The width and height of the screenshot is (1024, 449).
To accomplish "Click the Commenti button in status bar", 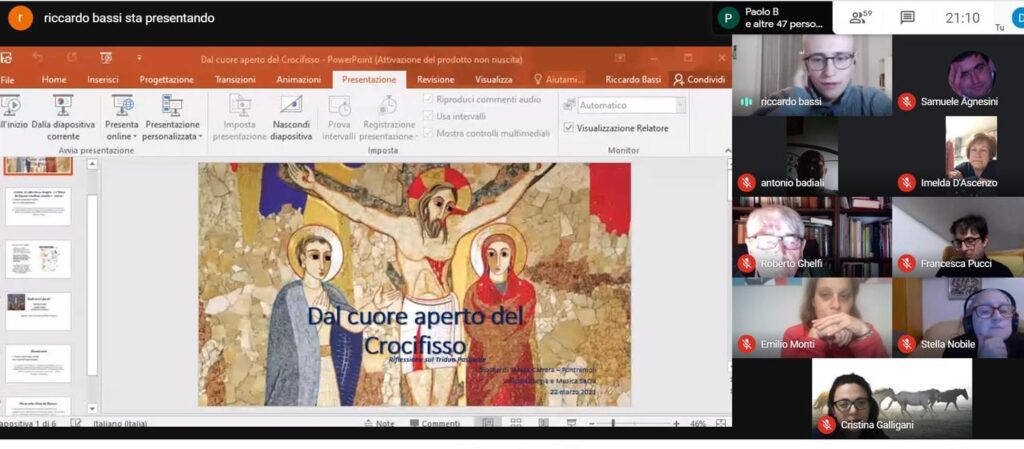I will click(435, 424).
